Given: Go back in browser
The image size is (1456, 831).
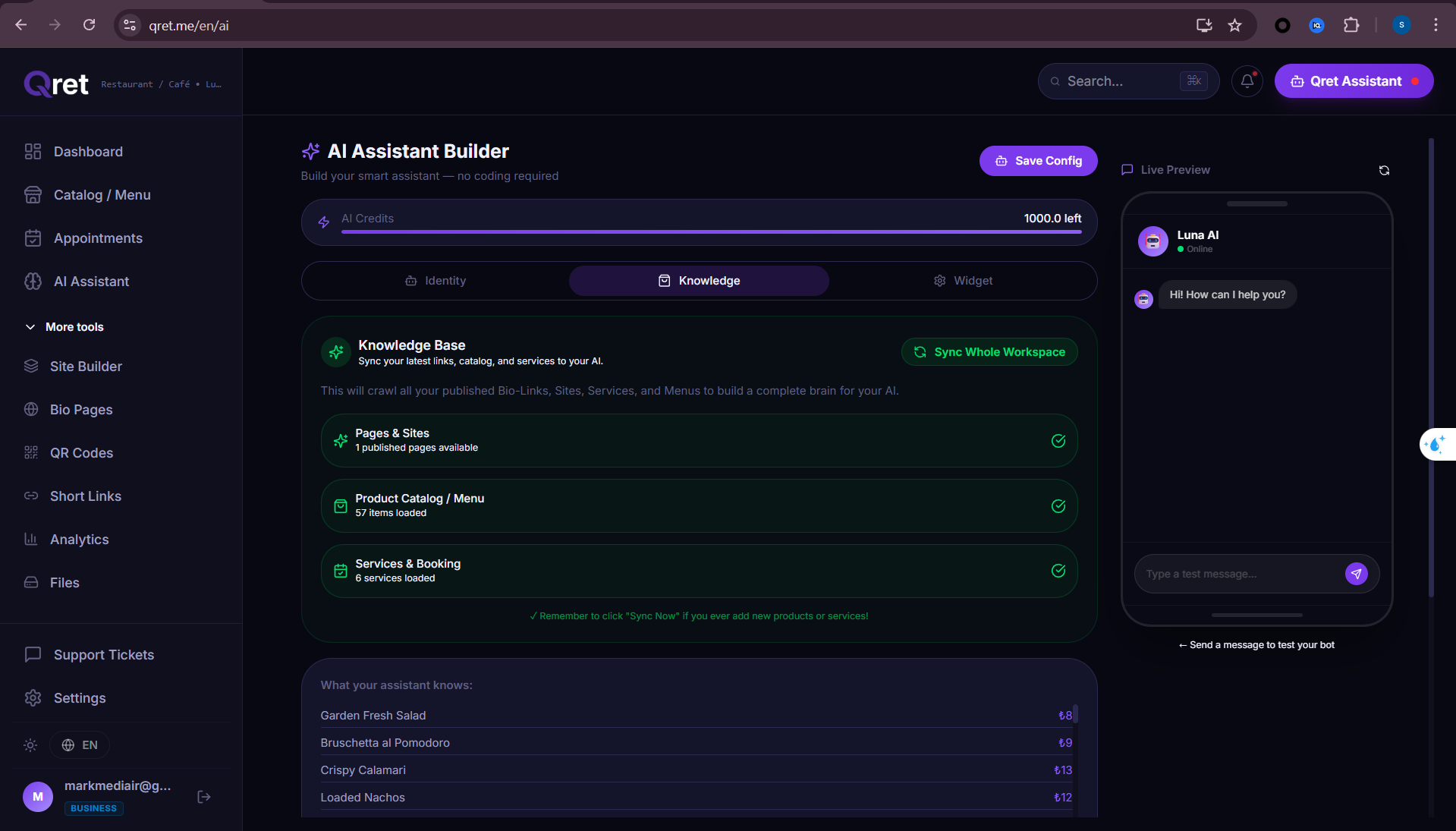Looking at the screenshot, I should (21, 25).
